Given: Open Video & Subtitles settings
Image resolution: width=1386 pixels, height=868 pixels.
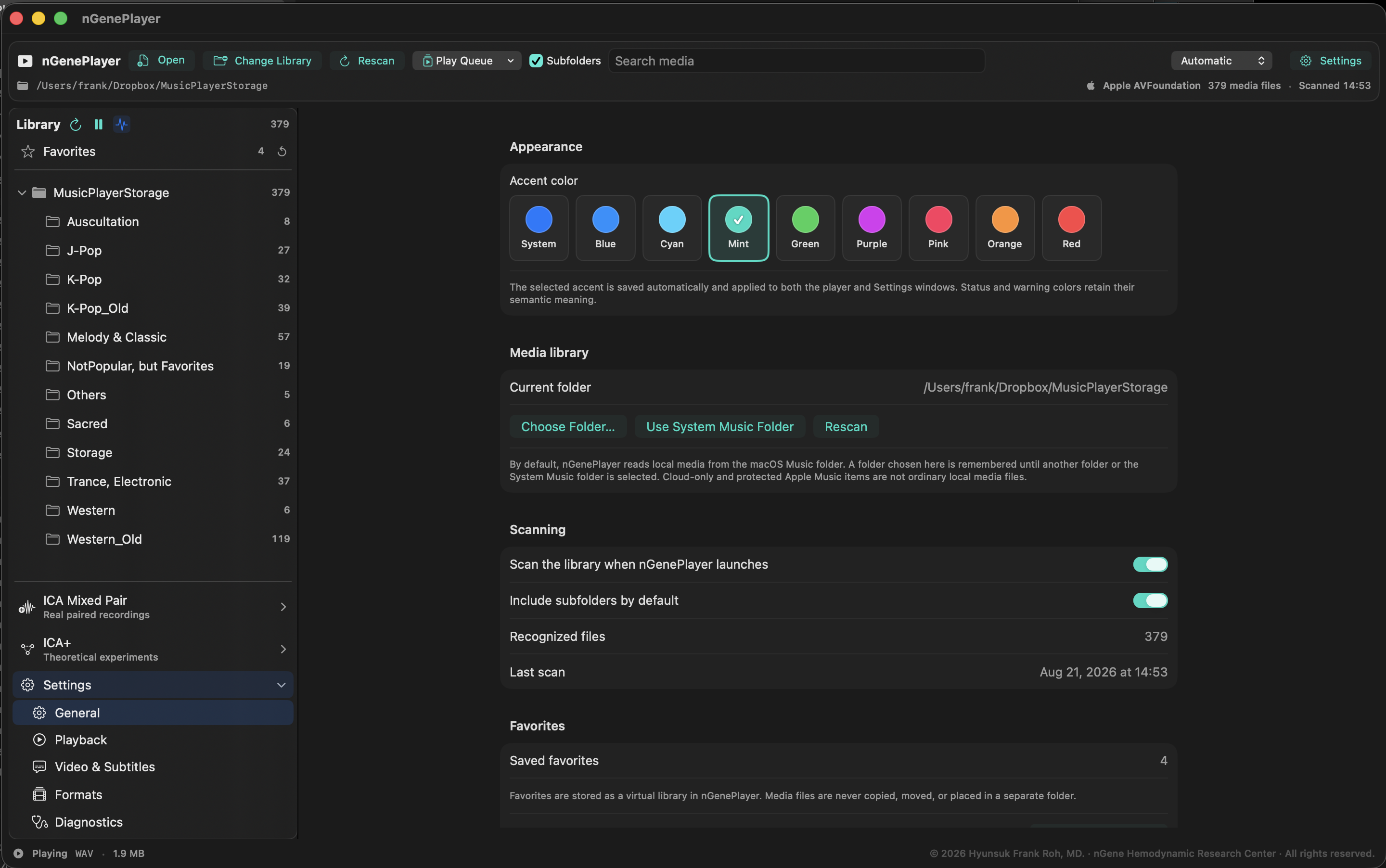Looking at the screenshot, I should tap(154, 767).
